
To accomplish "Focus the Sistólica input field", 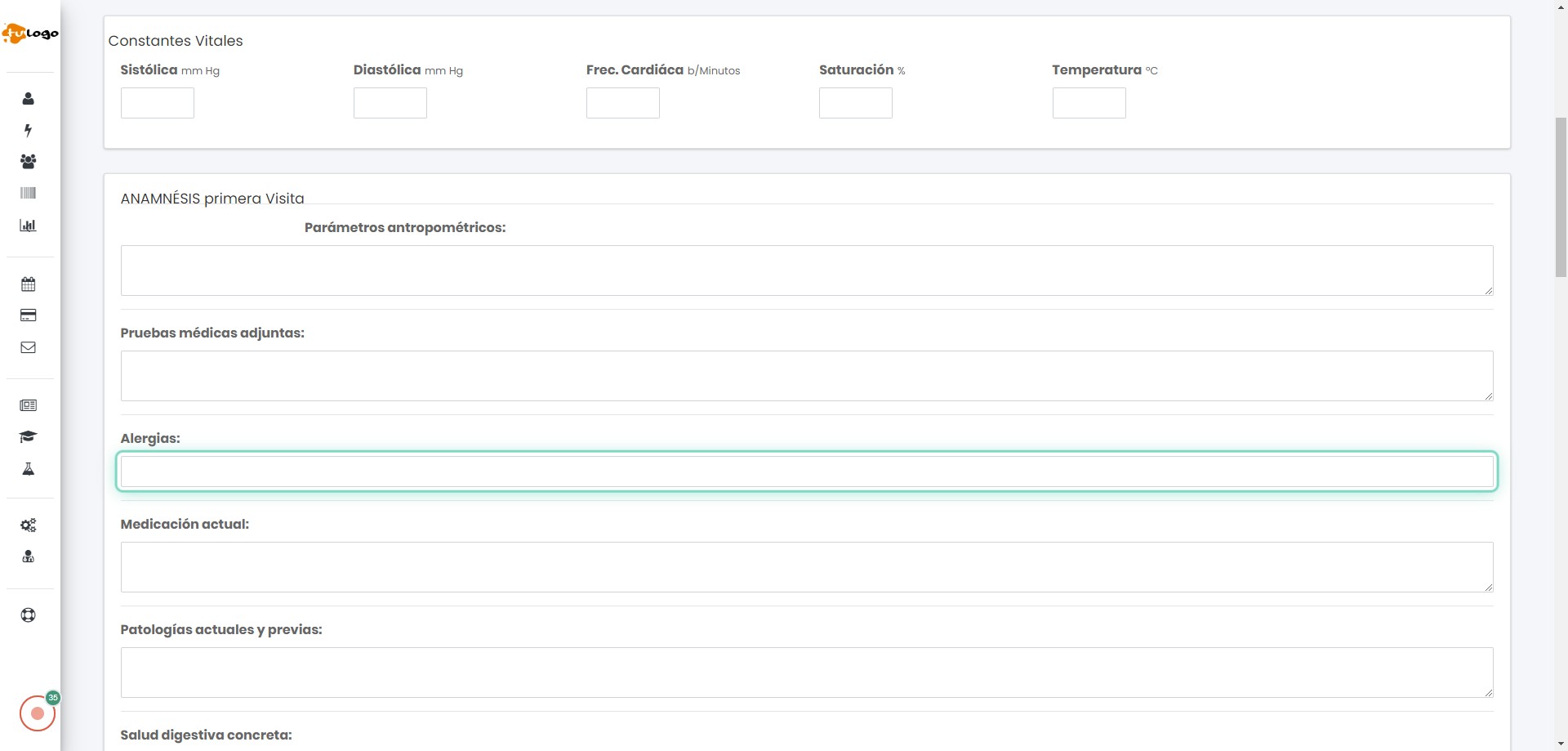I will point(158,103).
